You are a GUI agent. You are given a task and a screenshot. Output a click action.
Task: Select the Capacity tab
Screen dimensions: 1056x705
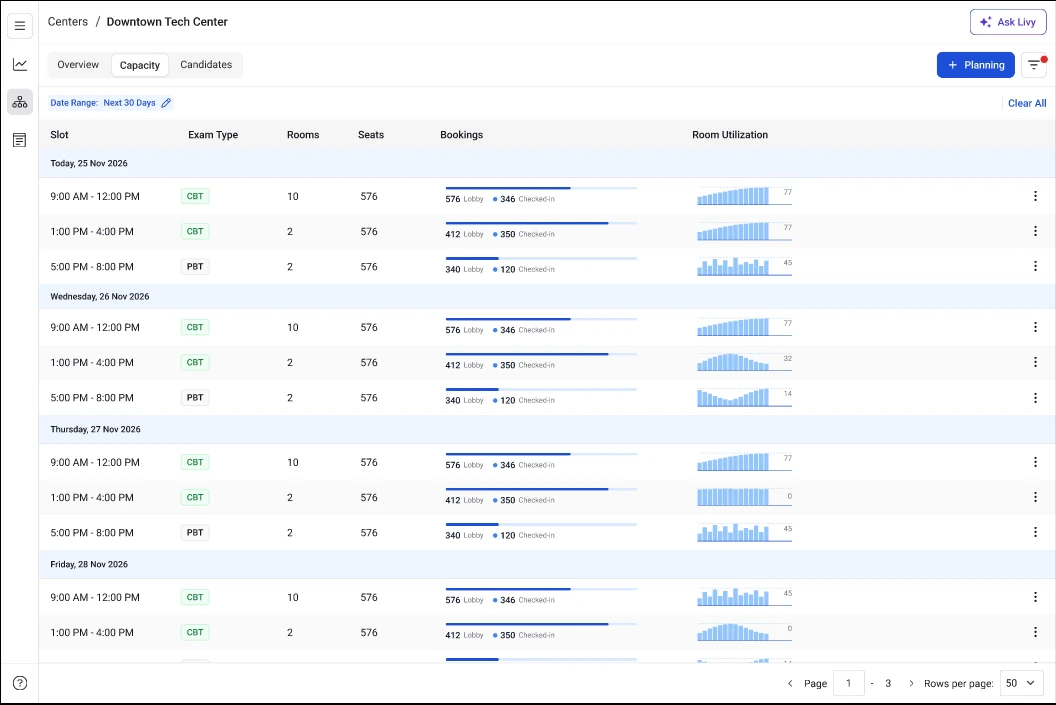pos(140,65)
